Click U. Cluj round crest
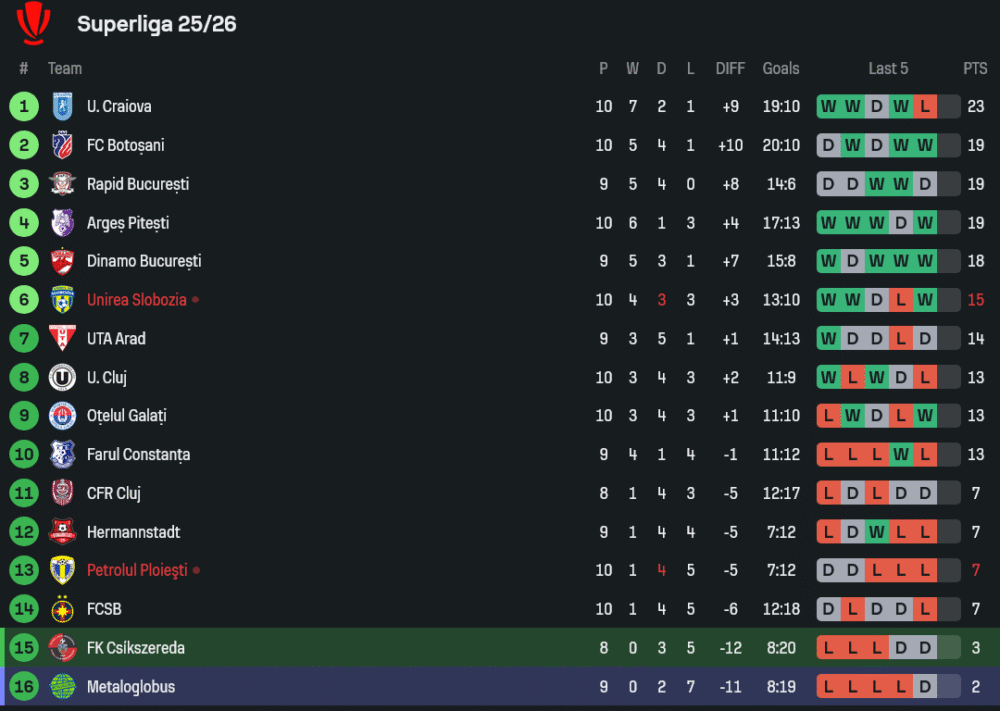This screenshot has width=1000, height=711. pyautogui.click(x=62, y=378)
